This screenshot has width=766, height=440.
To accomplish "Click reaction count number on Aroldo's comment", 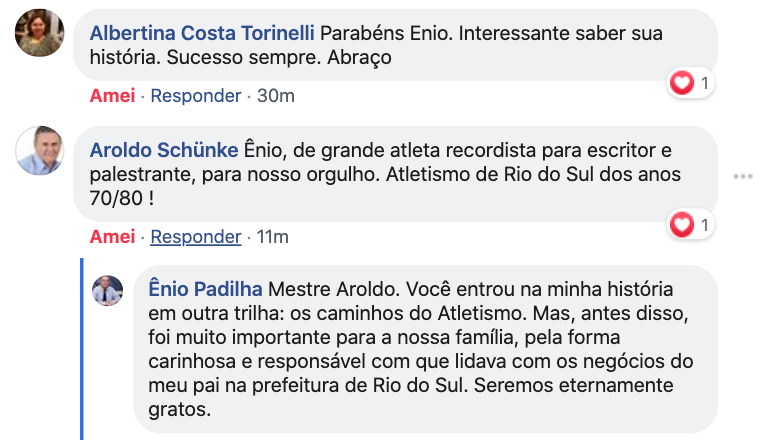I will [704, 225].
